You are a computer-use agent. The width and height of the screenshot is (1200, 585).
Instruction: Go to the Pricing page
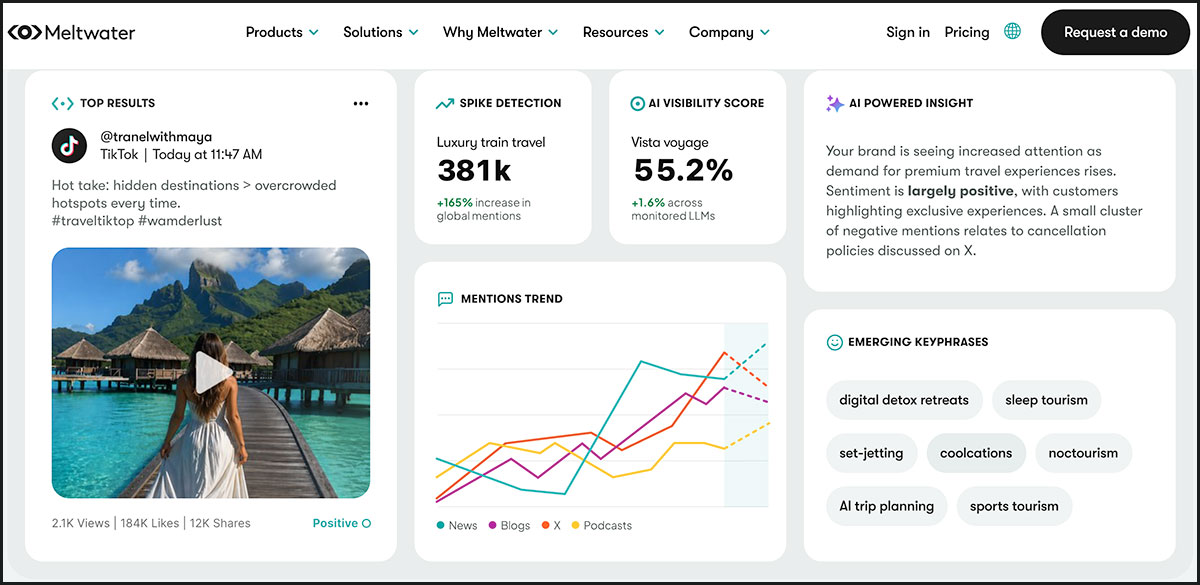click(x=967, y=32)
